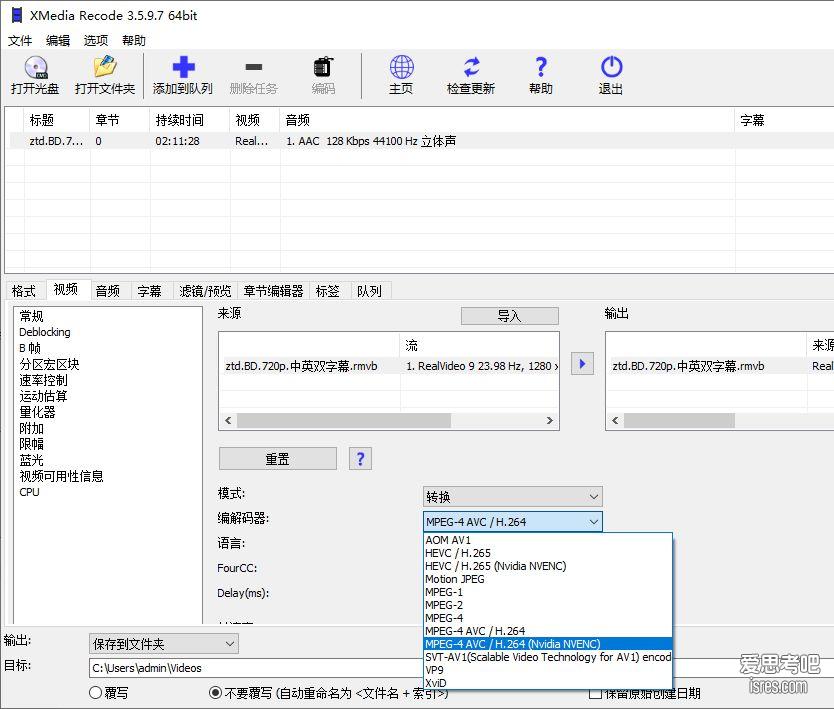Viewport: 834px width, 709px height.
Task: Open the 文件 menu
Action: pyautogui.click(x=20, y=40)
